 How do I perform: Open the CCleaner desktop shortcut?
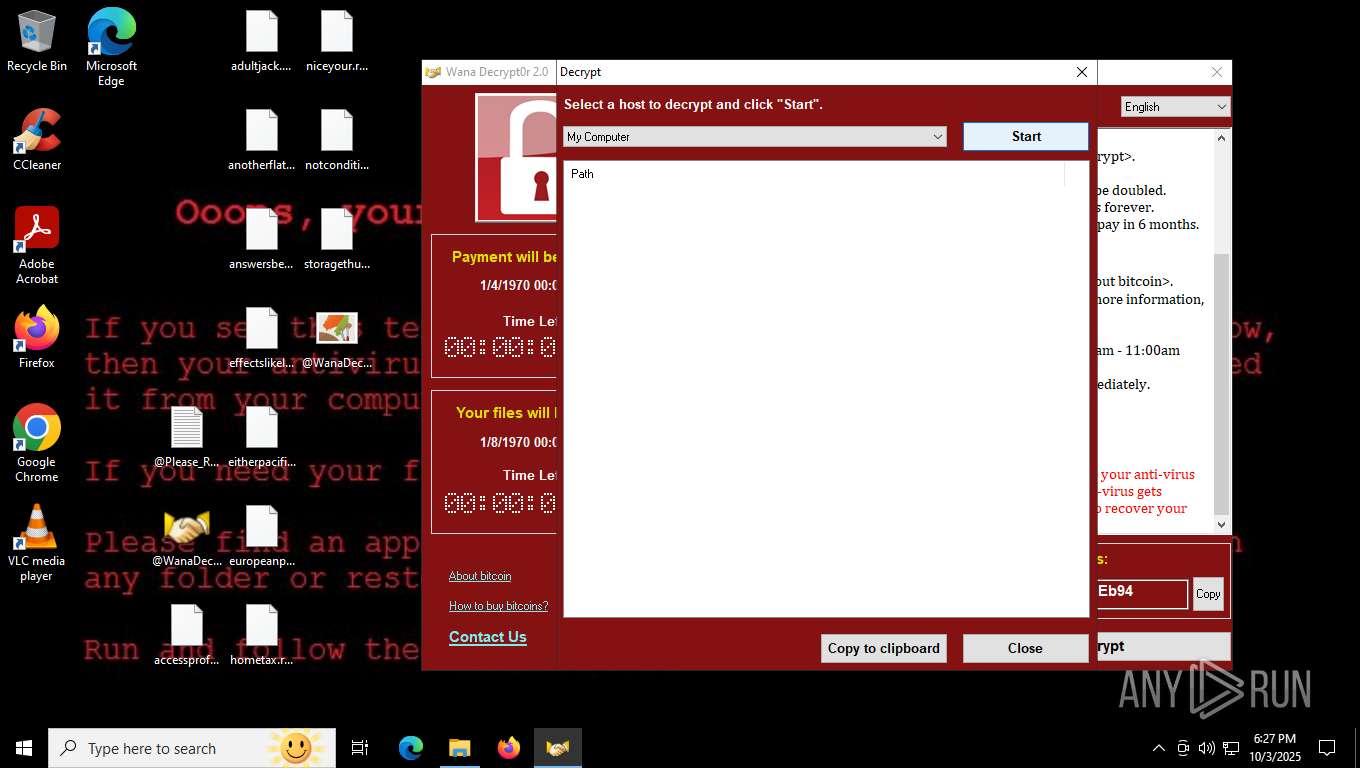click(37, 140)
